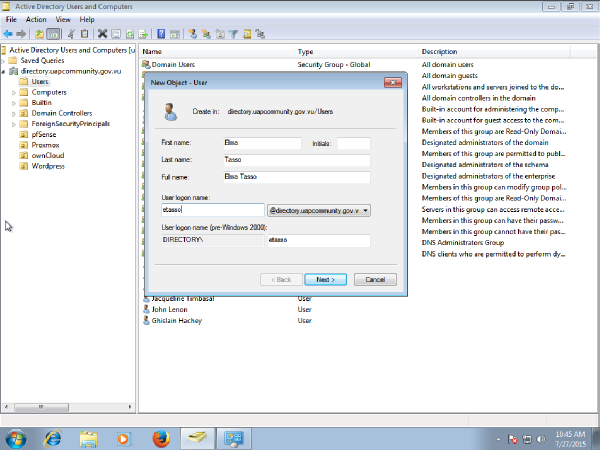Click the Initials input field
600x450 pixels.
click(354, 143)
